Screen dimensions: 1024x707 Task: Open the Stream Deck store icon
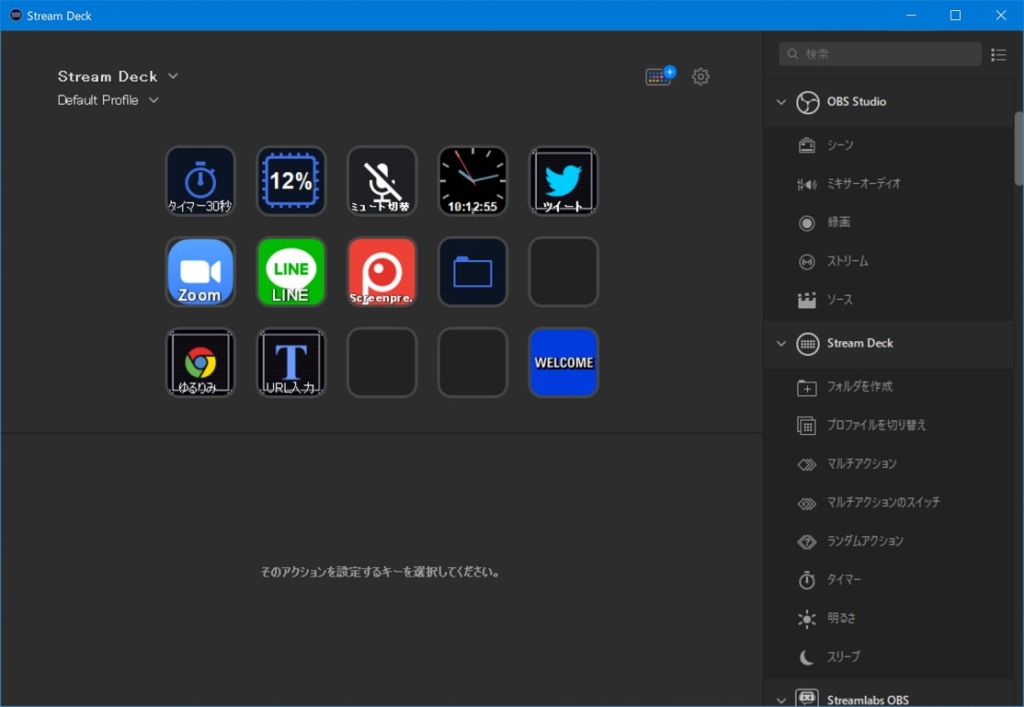pyautogui.click(x=660, y=76)
